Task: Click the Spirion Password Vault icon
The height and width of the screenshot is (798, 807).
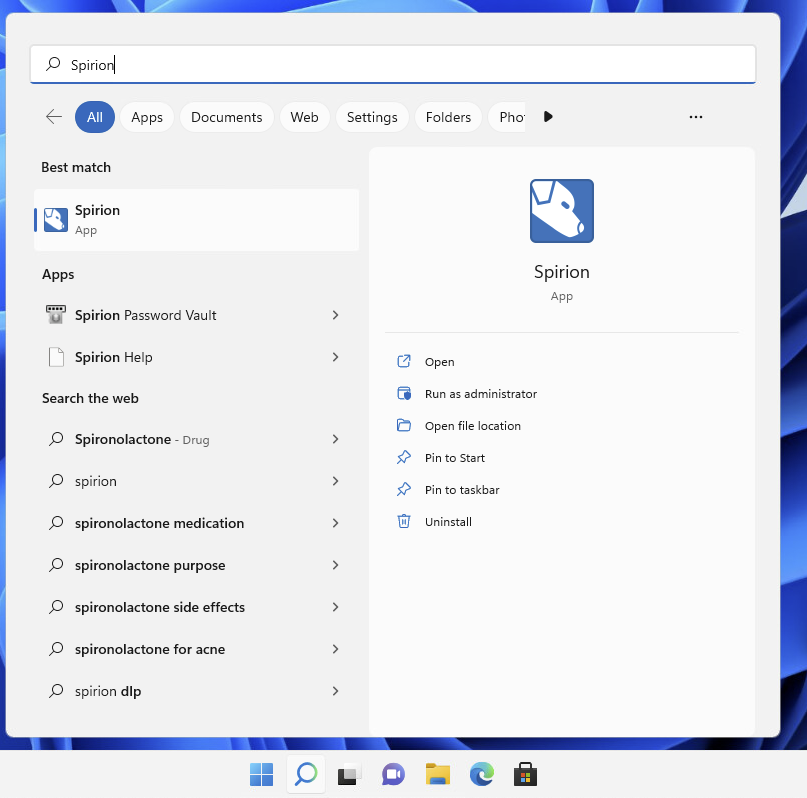Action: coord(56,315)
